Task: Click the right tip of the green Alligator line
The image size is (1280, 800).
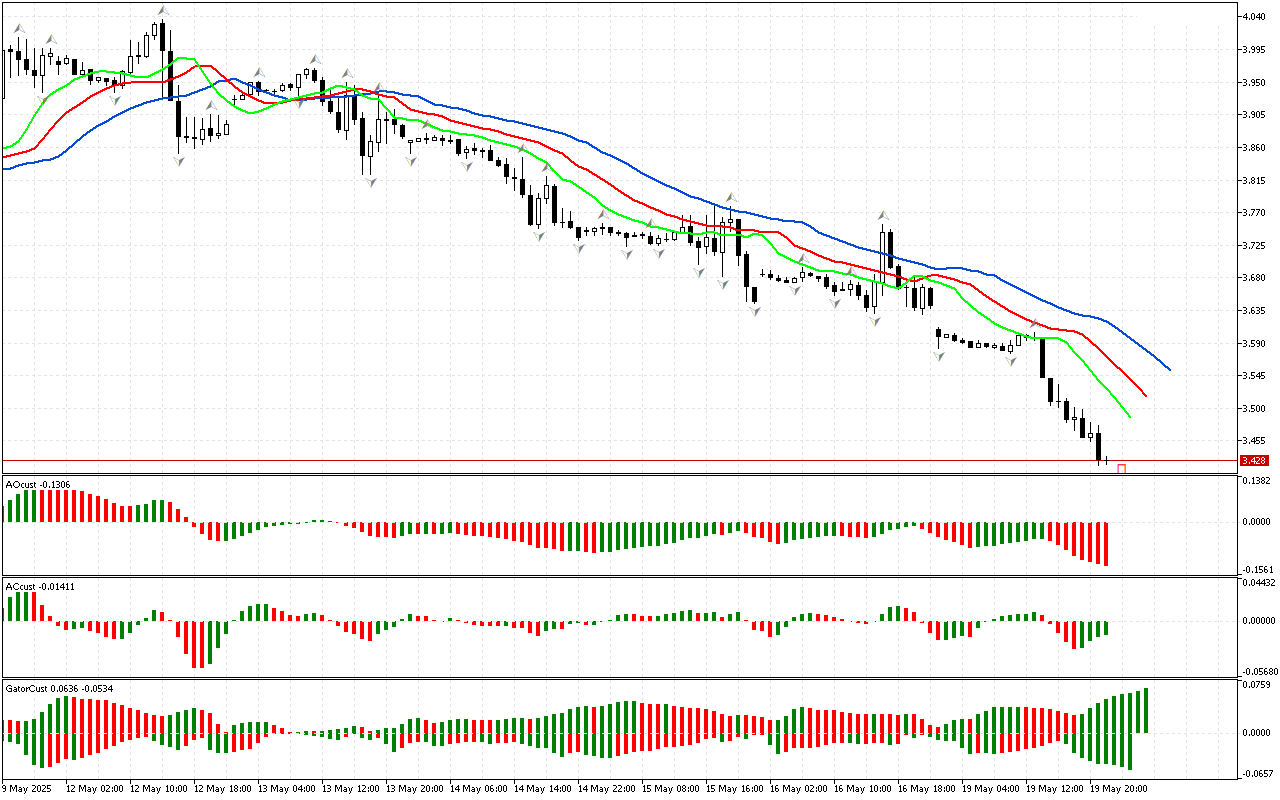Action: coord(1129,416)
